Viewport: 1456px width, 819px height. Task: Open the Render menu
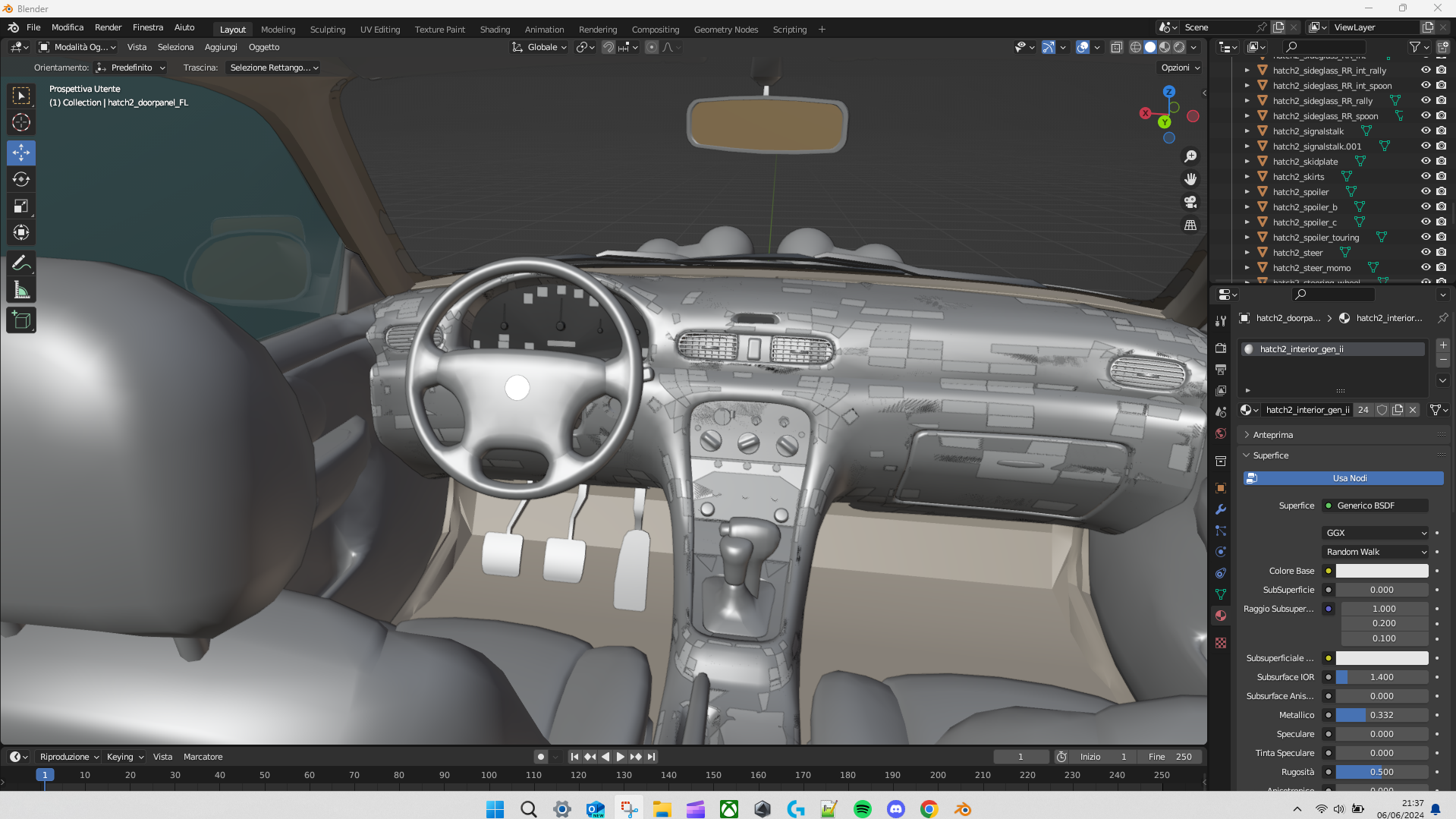[108, 27]
